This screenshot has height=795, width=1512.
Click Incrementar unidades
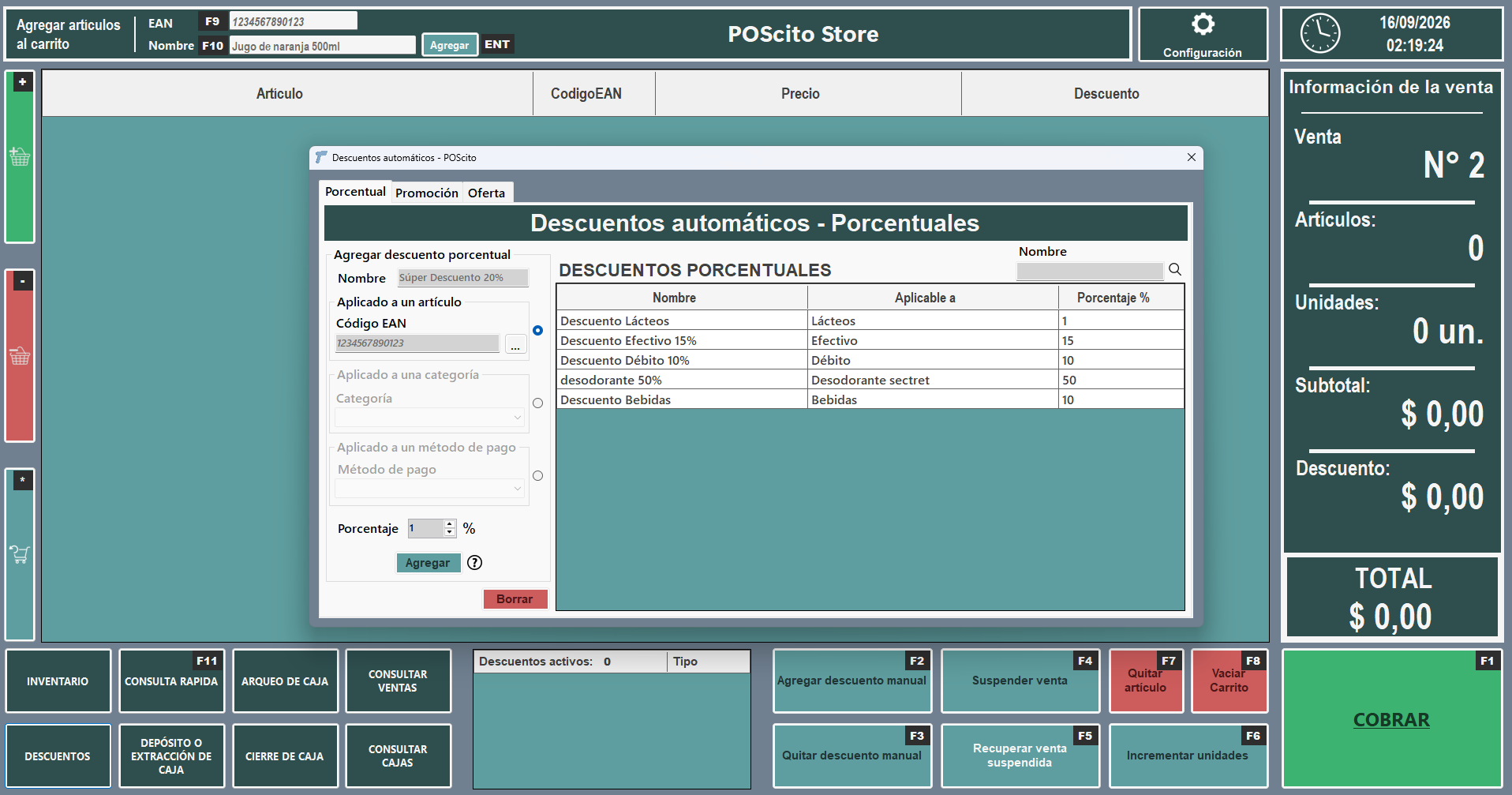click(1188, 756)
